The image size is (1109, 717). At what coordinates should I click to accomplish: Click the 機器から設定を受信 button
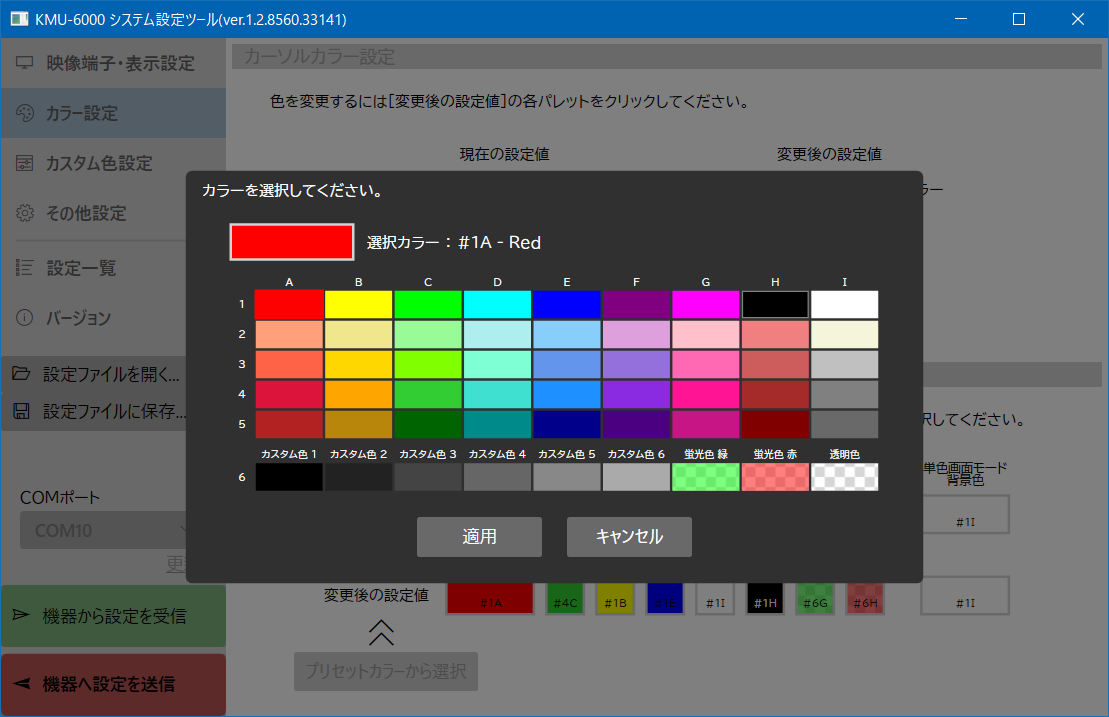pos(113,616)
